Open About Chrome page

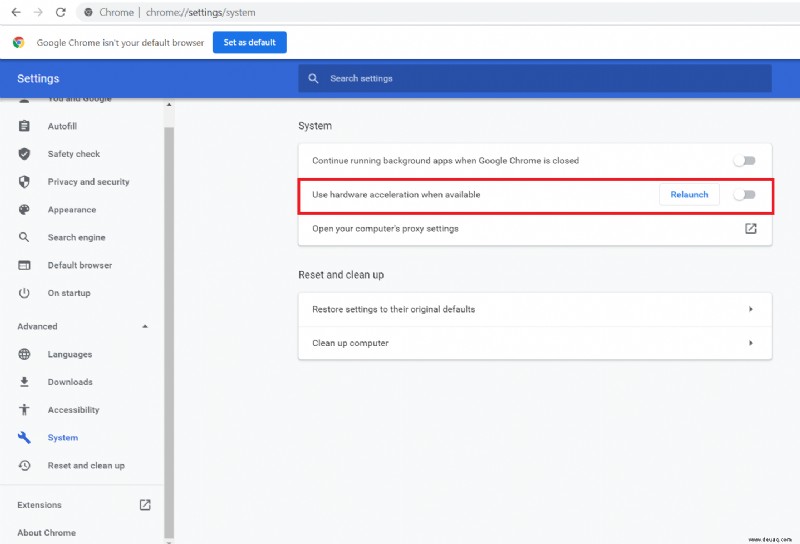pos(46,533)
